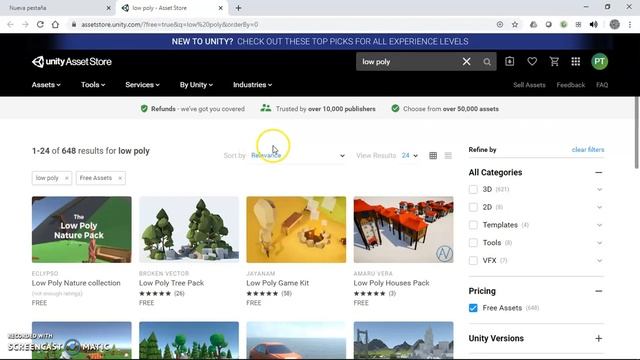Open the PT user avatar menu
The image size is (640, 360).
click(x=599, y=62)
